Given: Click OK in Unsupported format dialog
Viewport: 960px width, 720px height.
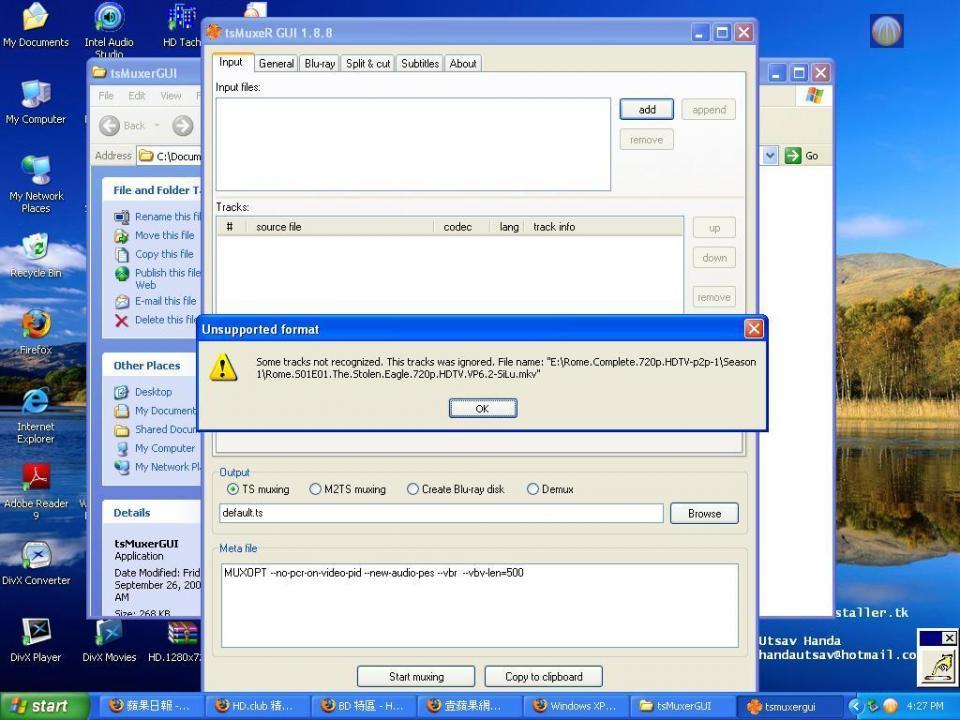Looking at the screenshot, I should click(x=482, y=408).
